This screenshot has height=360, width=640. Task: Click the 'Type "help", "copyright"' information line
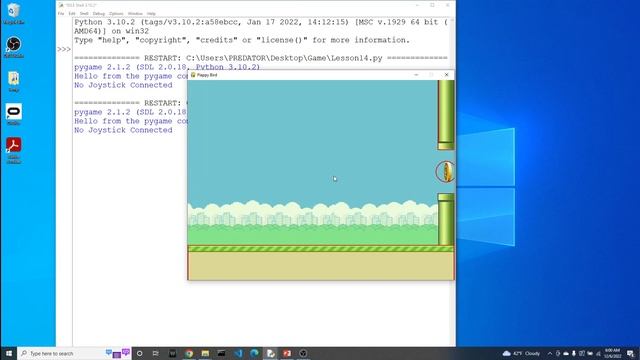tap(242, 40)
